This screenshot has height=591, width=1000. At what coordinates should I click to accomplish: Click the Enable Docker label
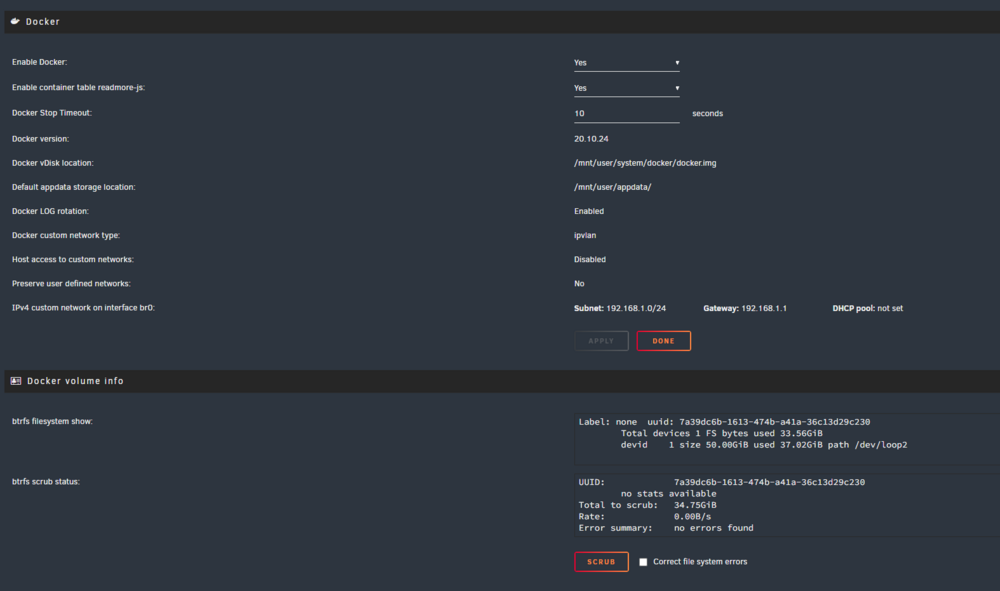(39, 62)
